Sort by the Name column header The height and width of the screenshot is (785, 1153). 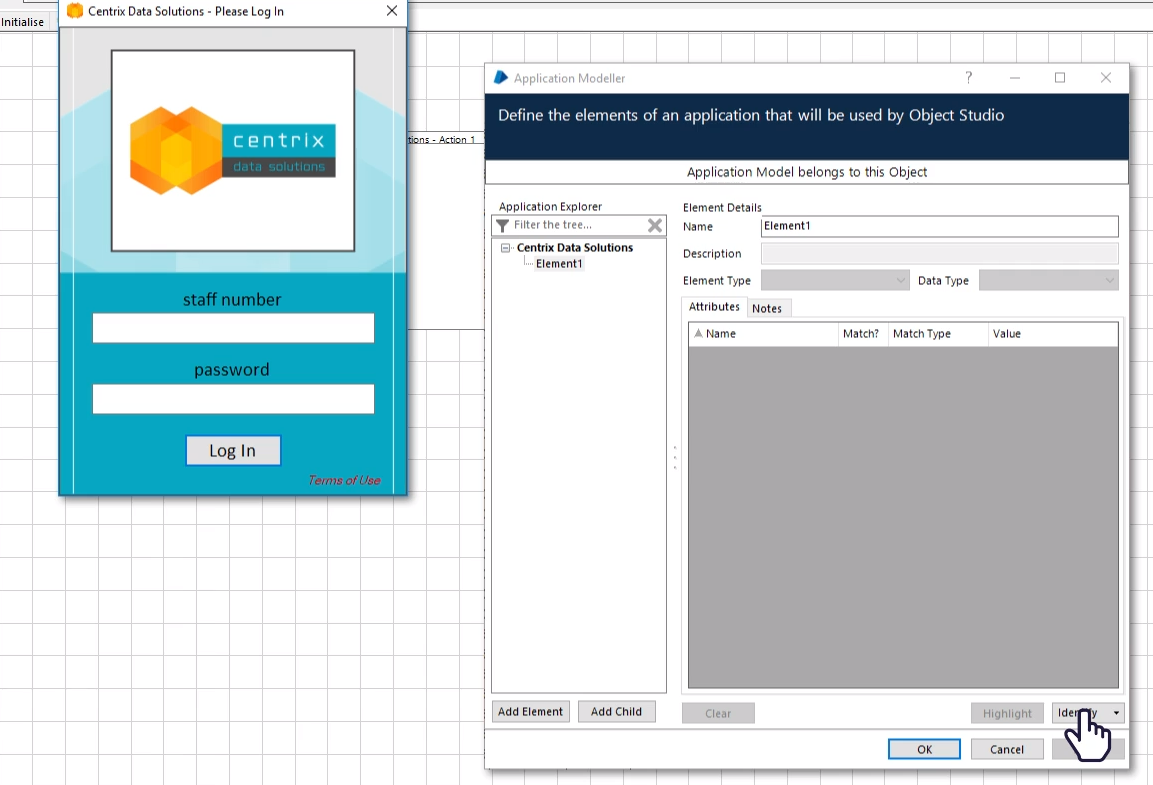[x=763, y=334]
